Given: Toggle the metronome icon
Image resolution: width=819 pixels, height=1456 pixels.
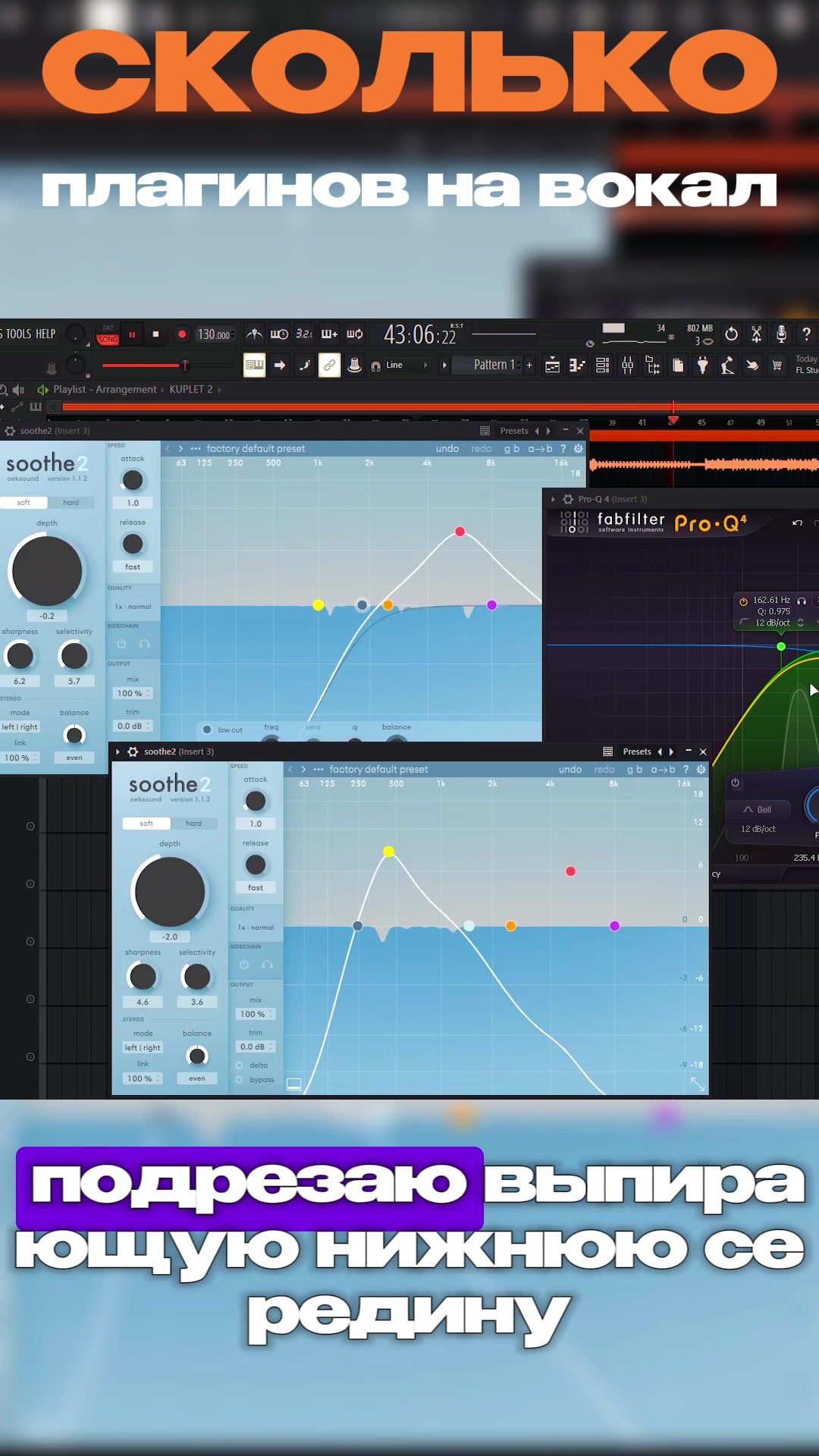Looking at the screenshot, I should [x=255, y=334].
